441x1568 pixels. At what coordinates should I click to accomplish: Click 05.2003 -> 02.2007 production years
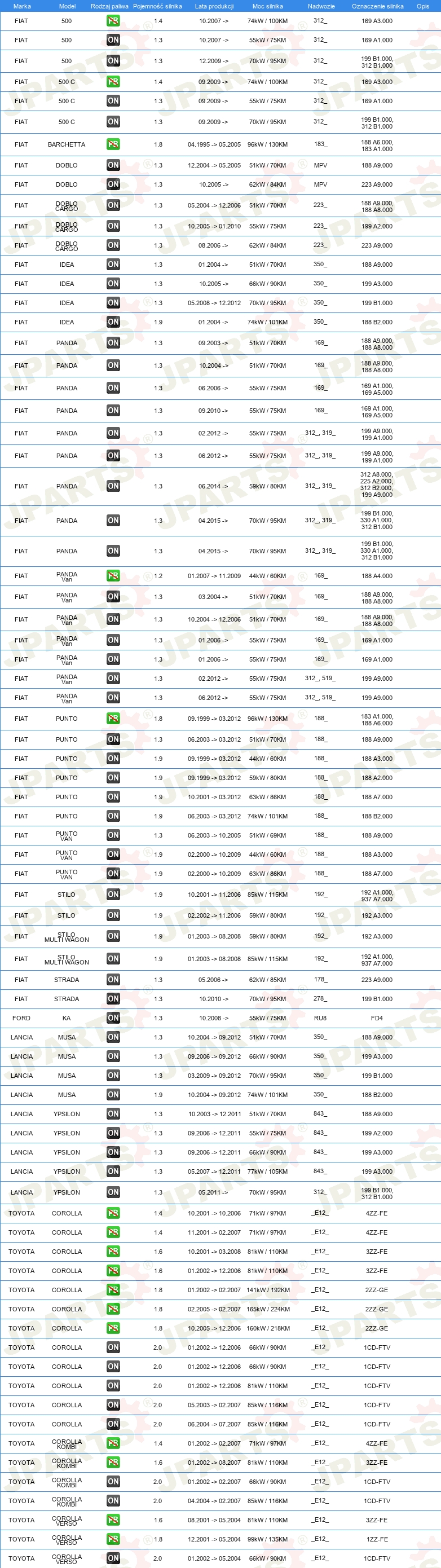coord(214,1404)
